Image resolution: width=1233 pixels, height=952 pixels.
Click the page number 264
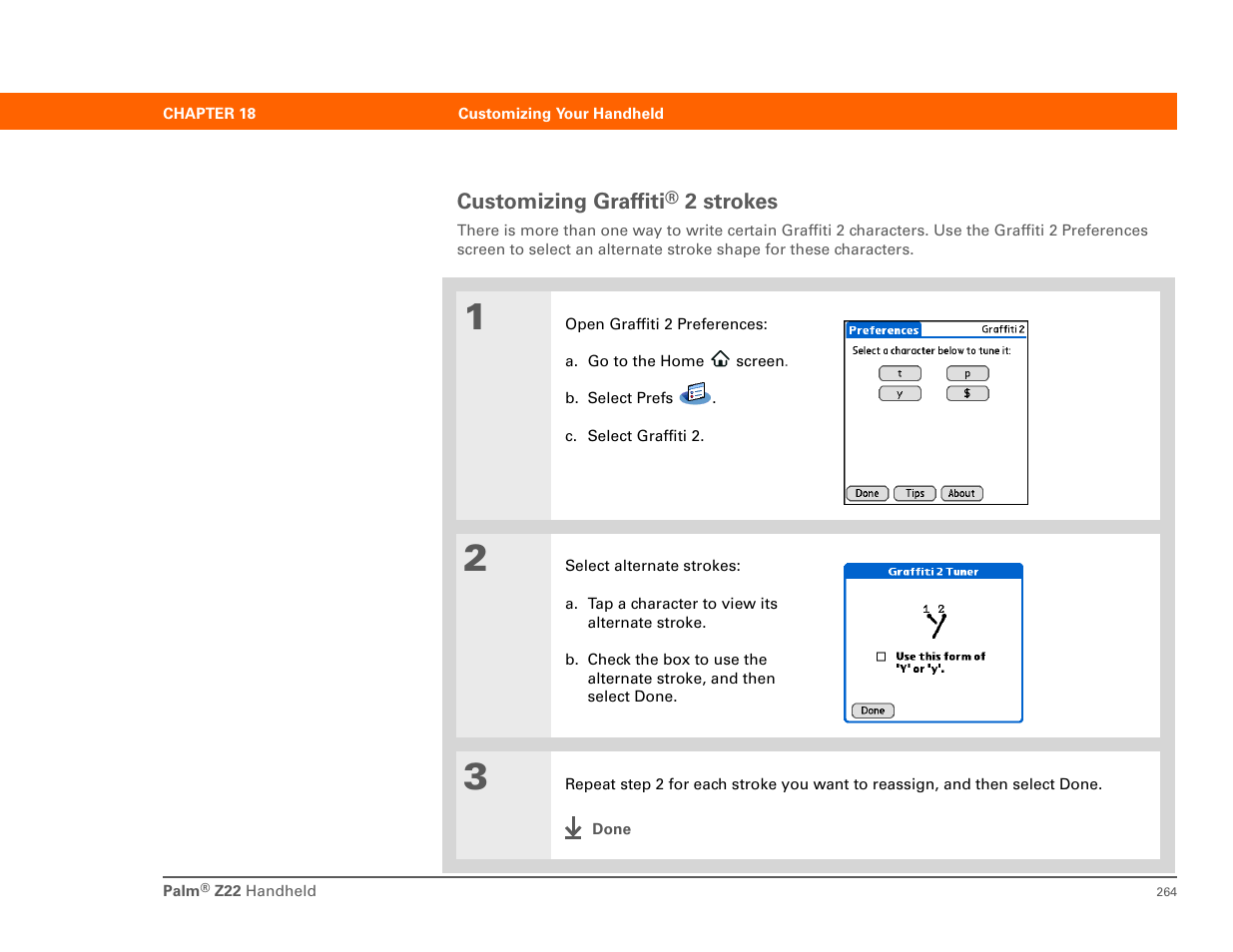point(1166,892)
